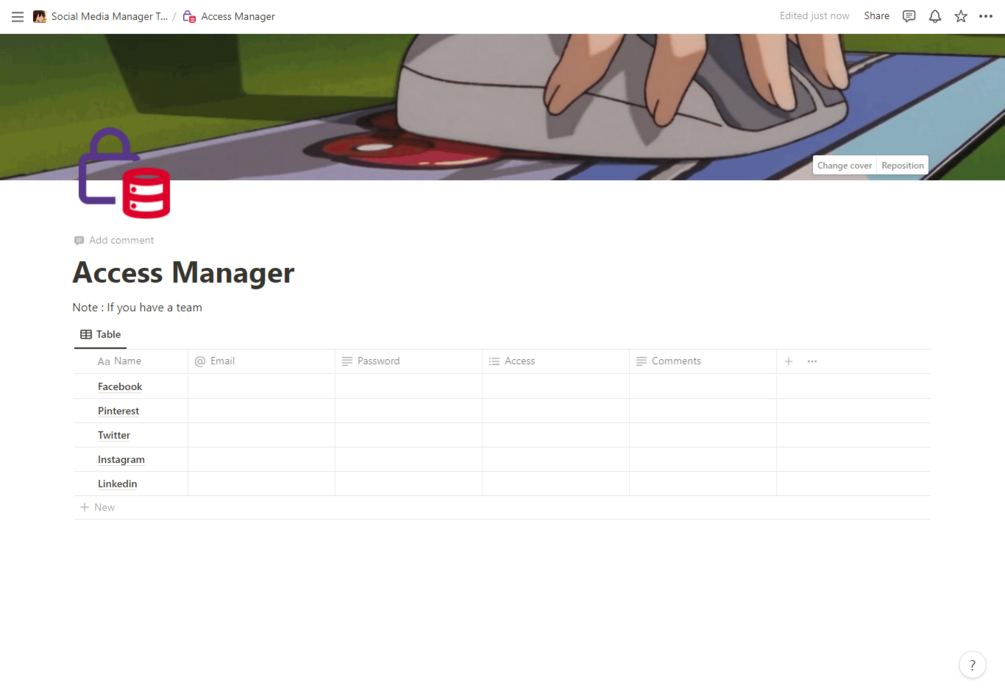Click the note text about team
This screenshot has height=697, width=1005.
(137, 308)
